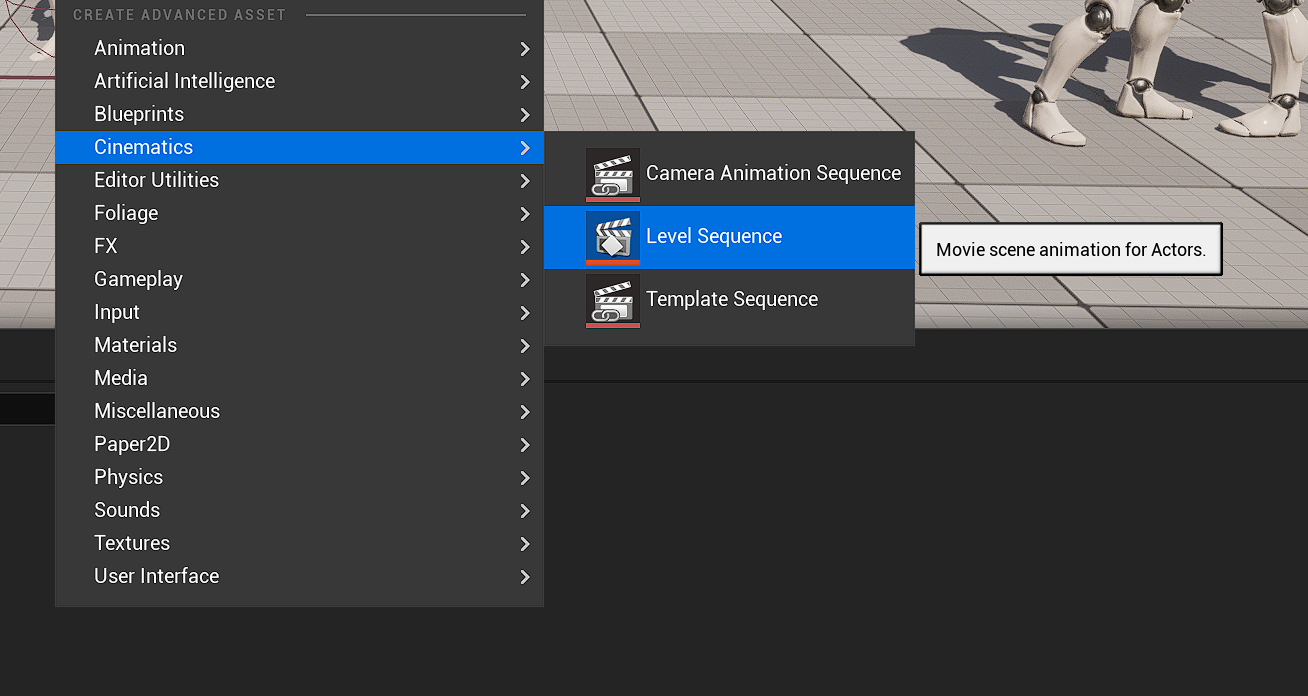
Task: Expand the arrow next to Physics
Action: point(525,478)
